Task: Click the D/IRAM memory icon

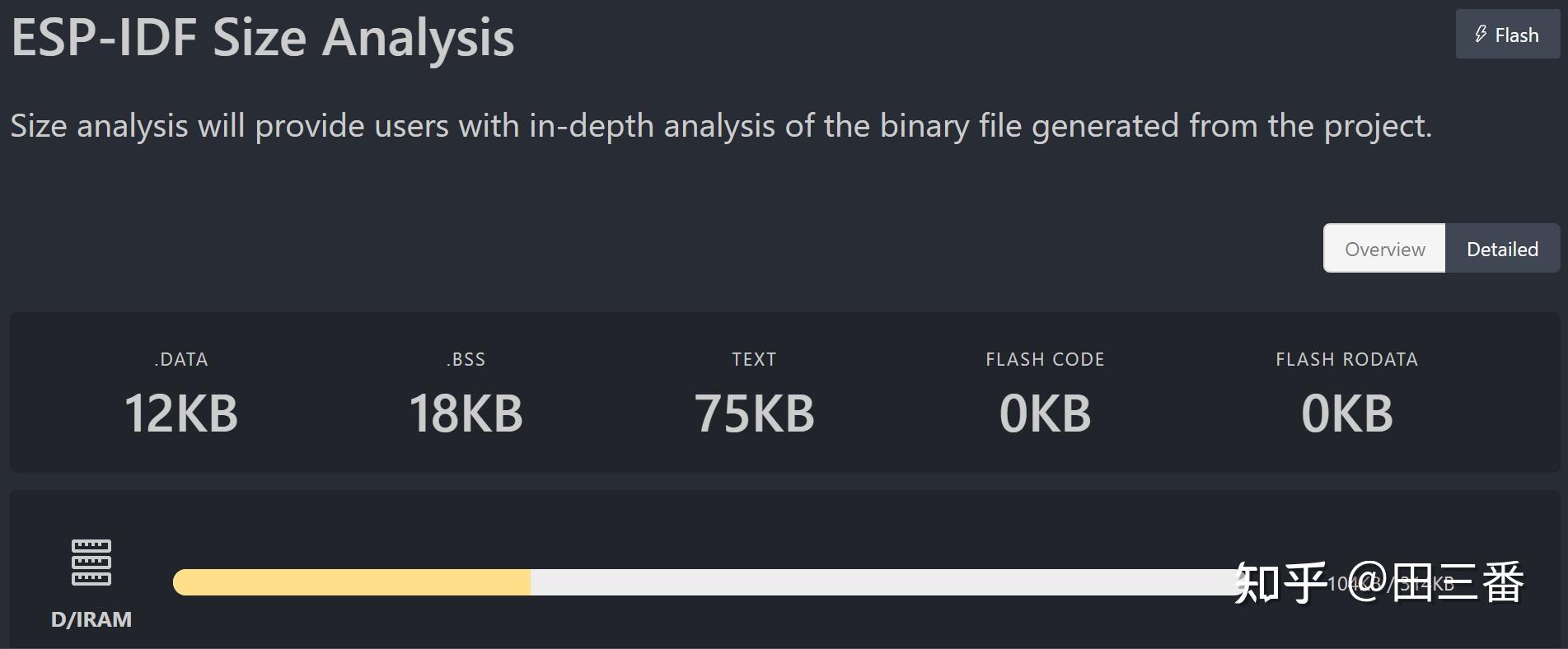Action: tap(91, 563)
